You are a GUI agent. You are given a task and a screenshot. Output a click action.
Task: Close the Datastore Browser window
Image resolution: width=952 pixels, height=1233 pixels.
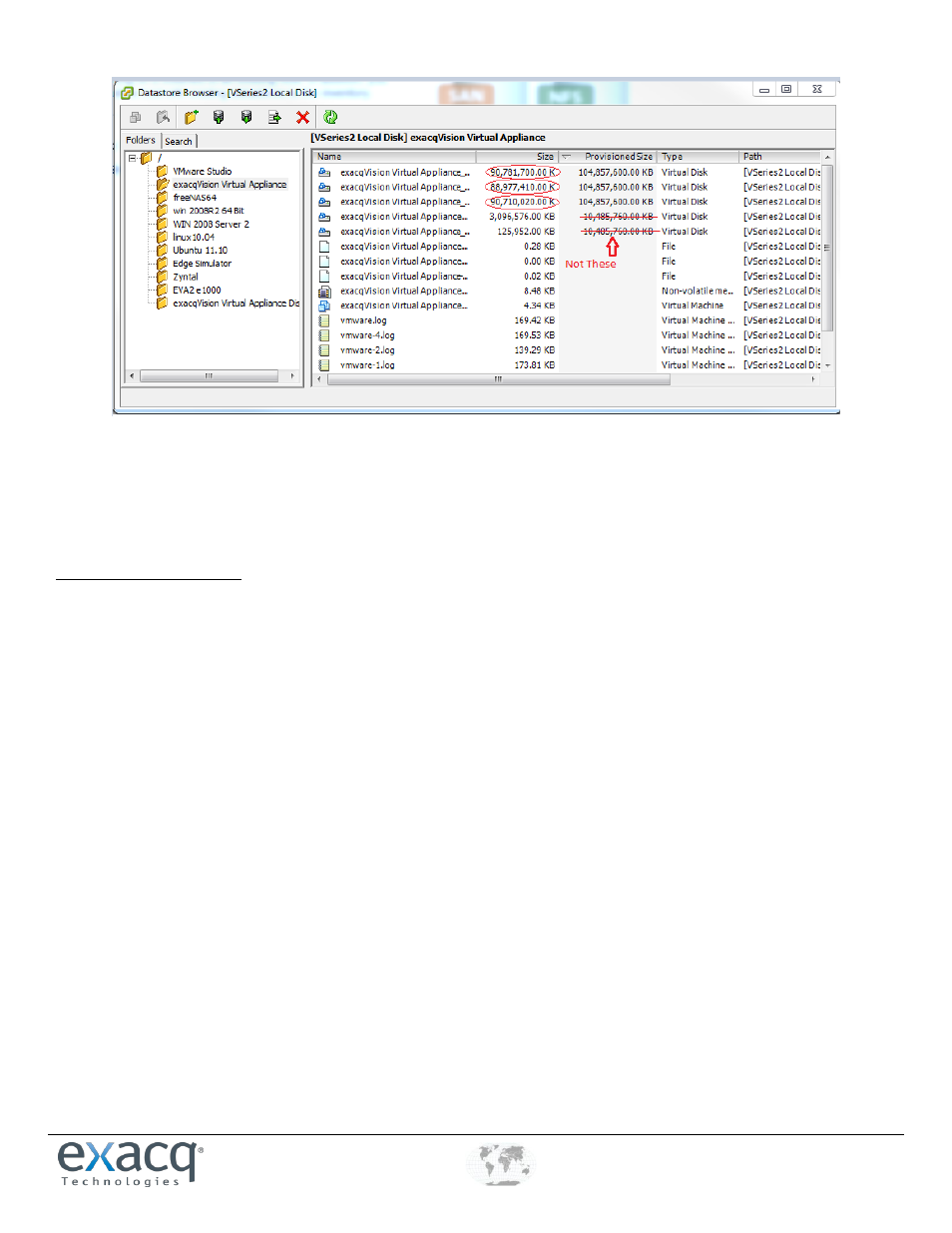pyautogui.click(x=816, y=90)
